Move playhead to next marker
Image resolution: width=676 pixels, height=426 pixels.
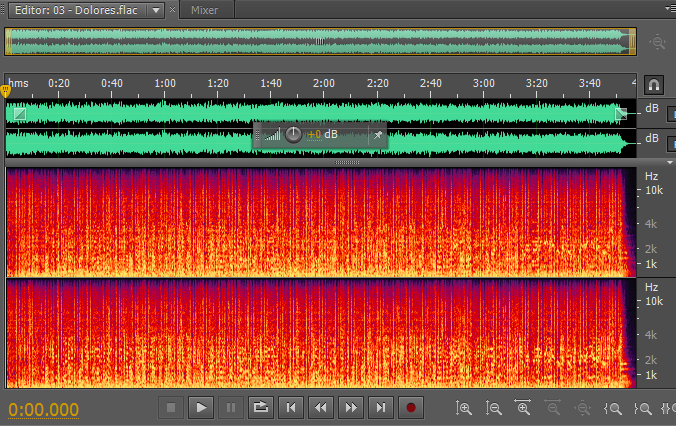(x=381, y=408)
